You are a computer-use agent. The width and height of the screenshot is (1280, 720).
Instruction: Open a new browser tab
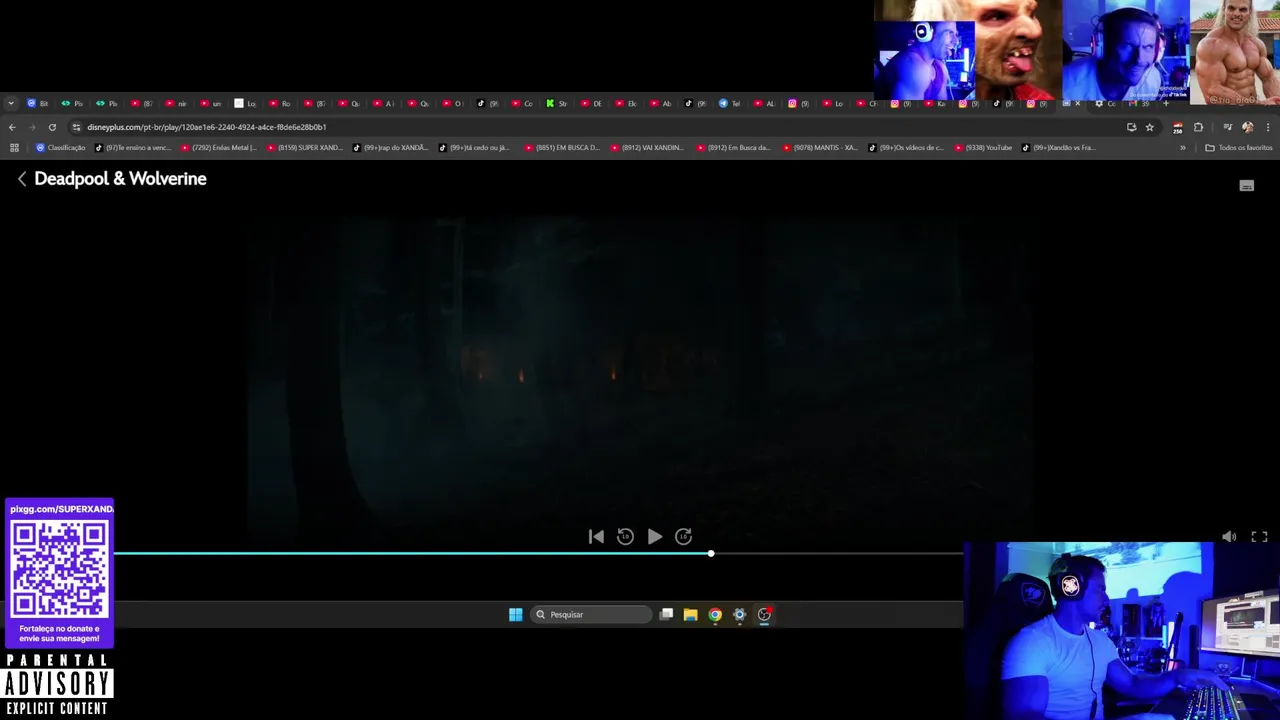1166,103
